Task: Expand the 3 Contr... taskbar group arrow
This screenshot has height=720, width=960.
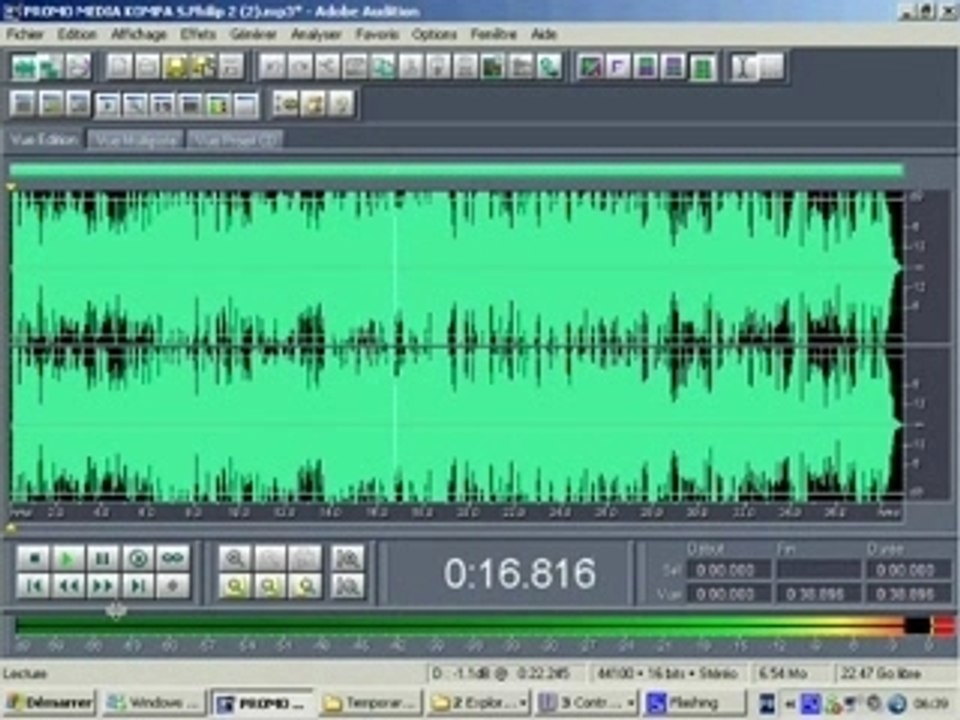Action: 630,703
